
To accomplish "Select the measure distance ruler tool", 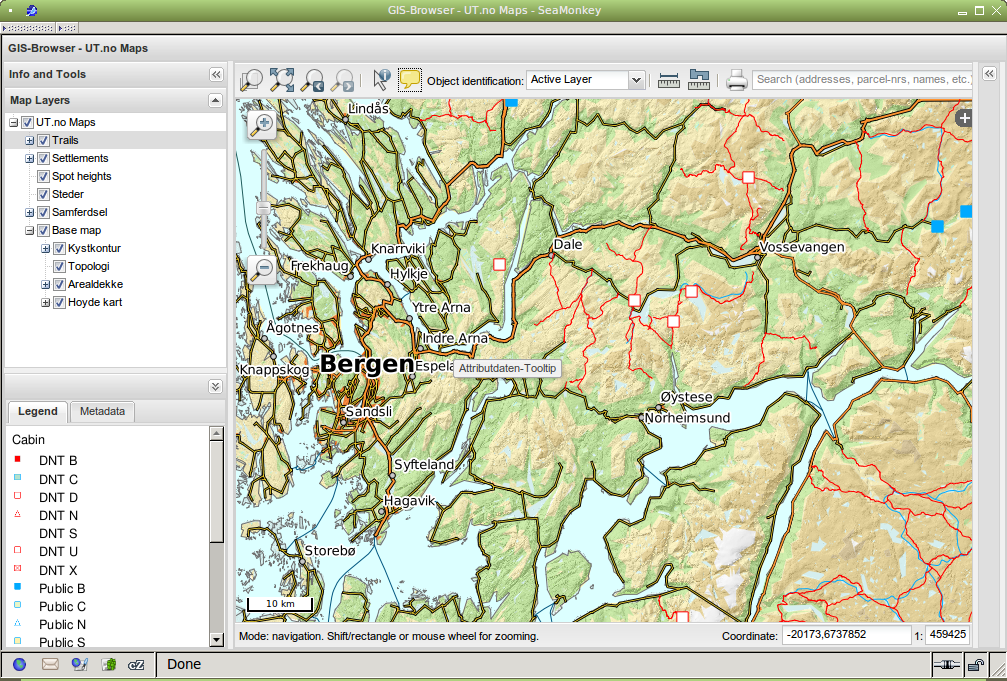I will pos(669,80).
